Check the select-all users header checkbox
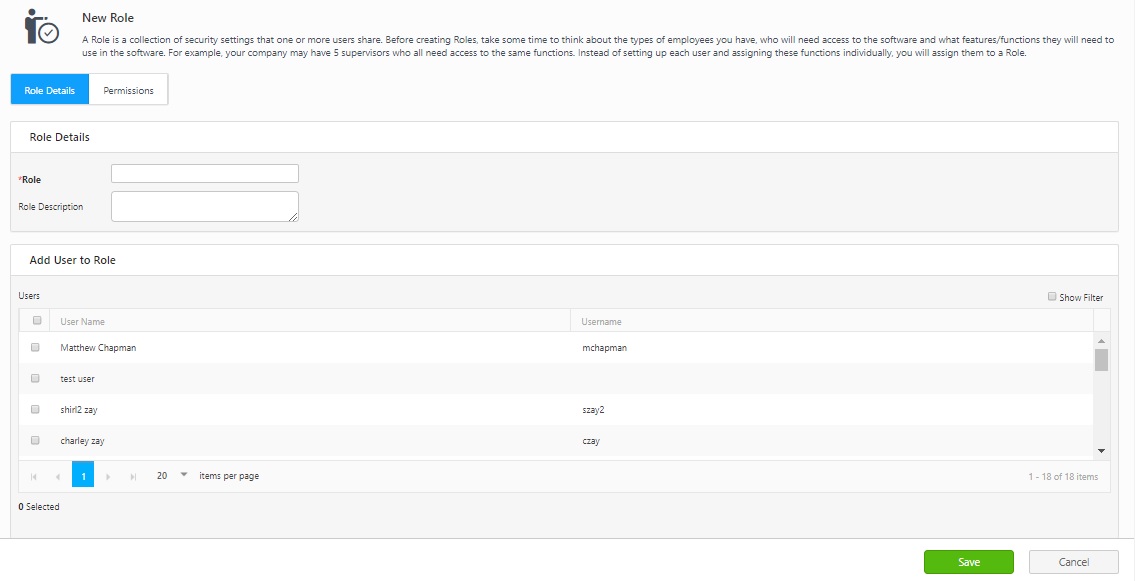Viewport: 1135px width, 581px height. (37, 321)
